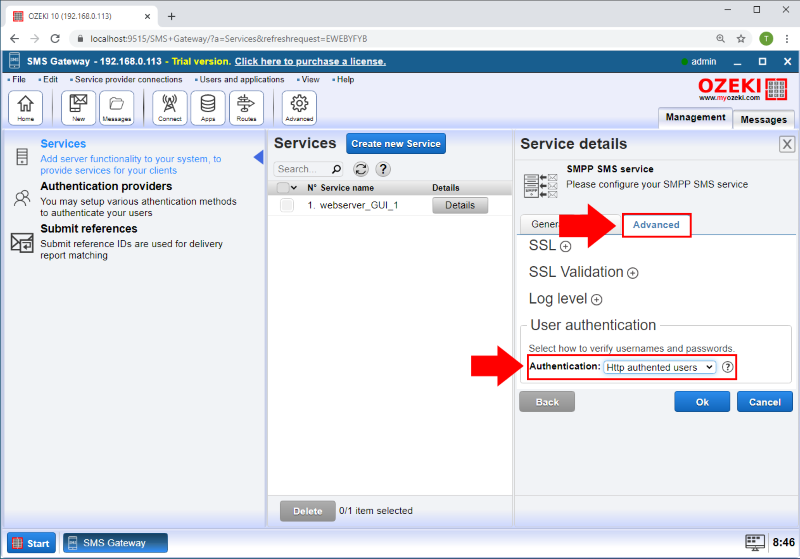Focus the Services search field
This screenshot has height=559, width=800.
pos(303,169)
